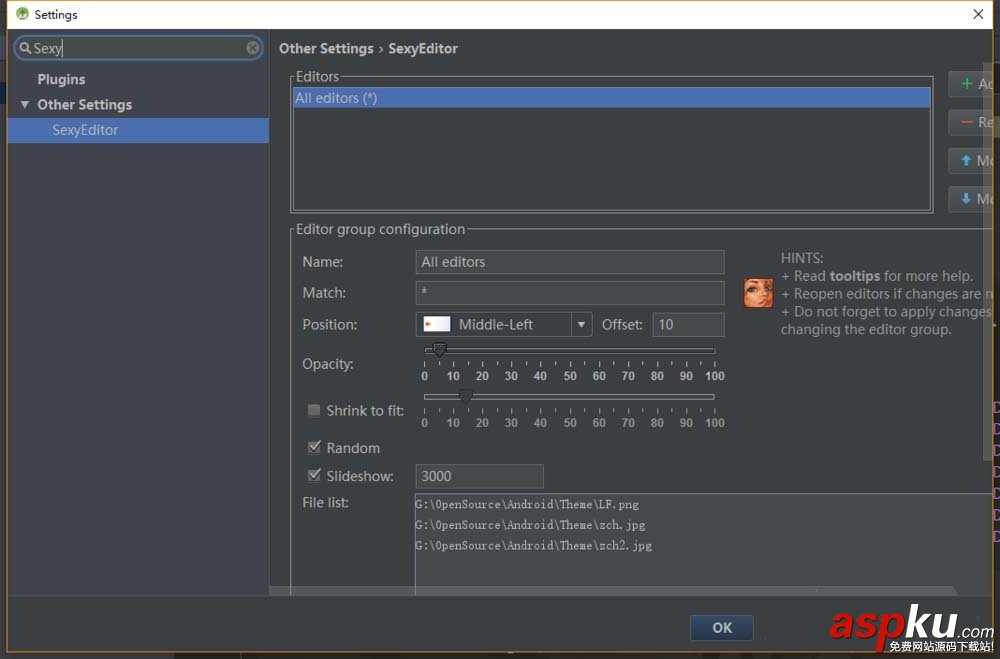Screen dimensions: 1000x659
Task: Move editor group up with blue arrow icon
Action: pos(966,160)
